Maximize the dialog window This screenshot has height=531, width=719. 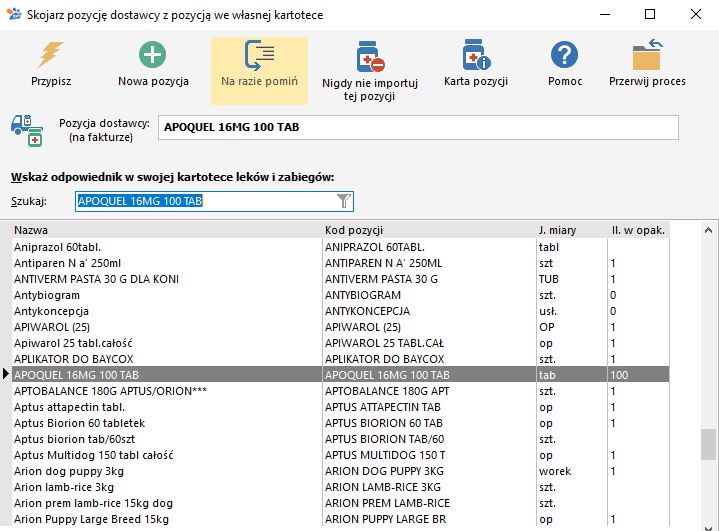click(650, 14)
